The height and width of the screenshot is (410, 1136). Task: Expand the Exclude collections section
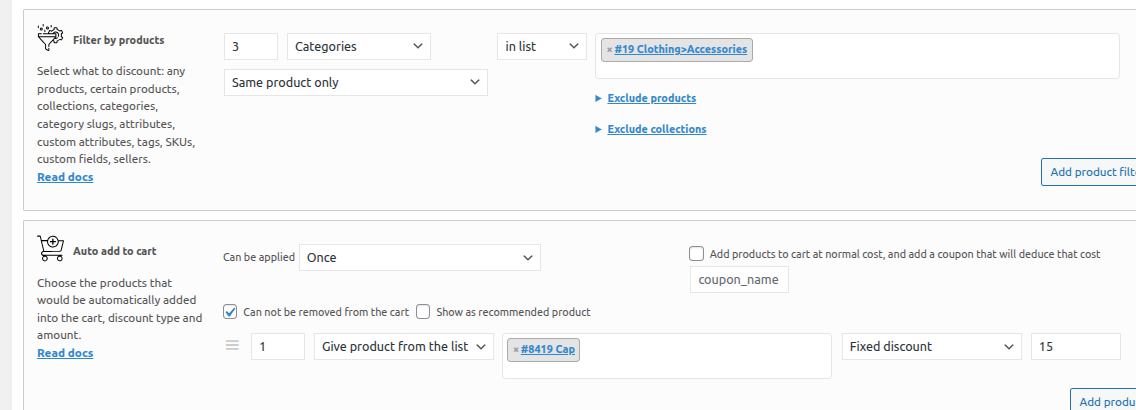656,129
